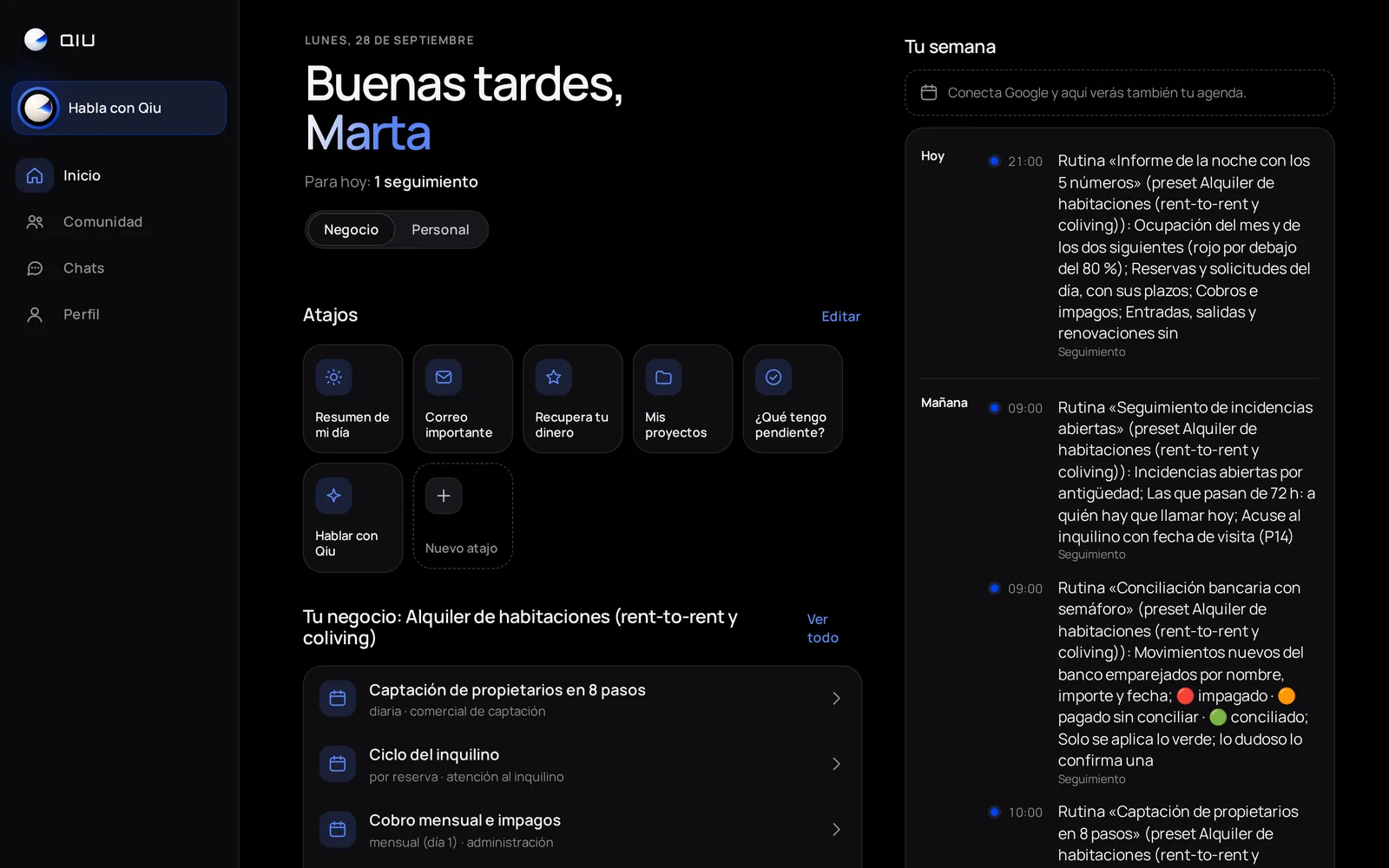Click 'por reserva · atención al inquilino' subtitle
The height and width of the screenshot is (868, 1389).
(466, 777)
